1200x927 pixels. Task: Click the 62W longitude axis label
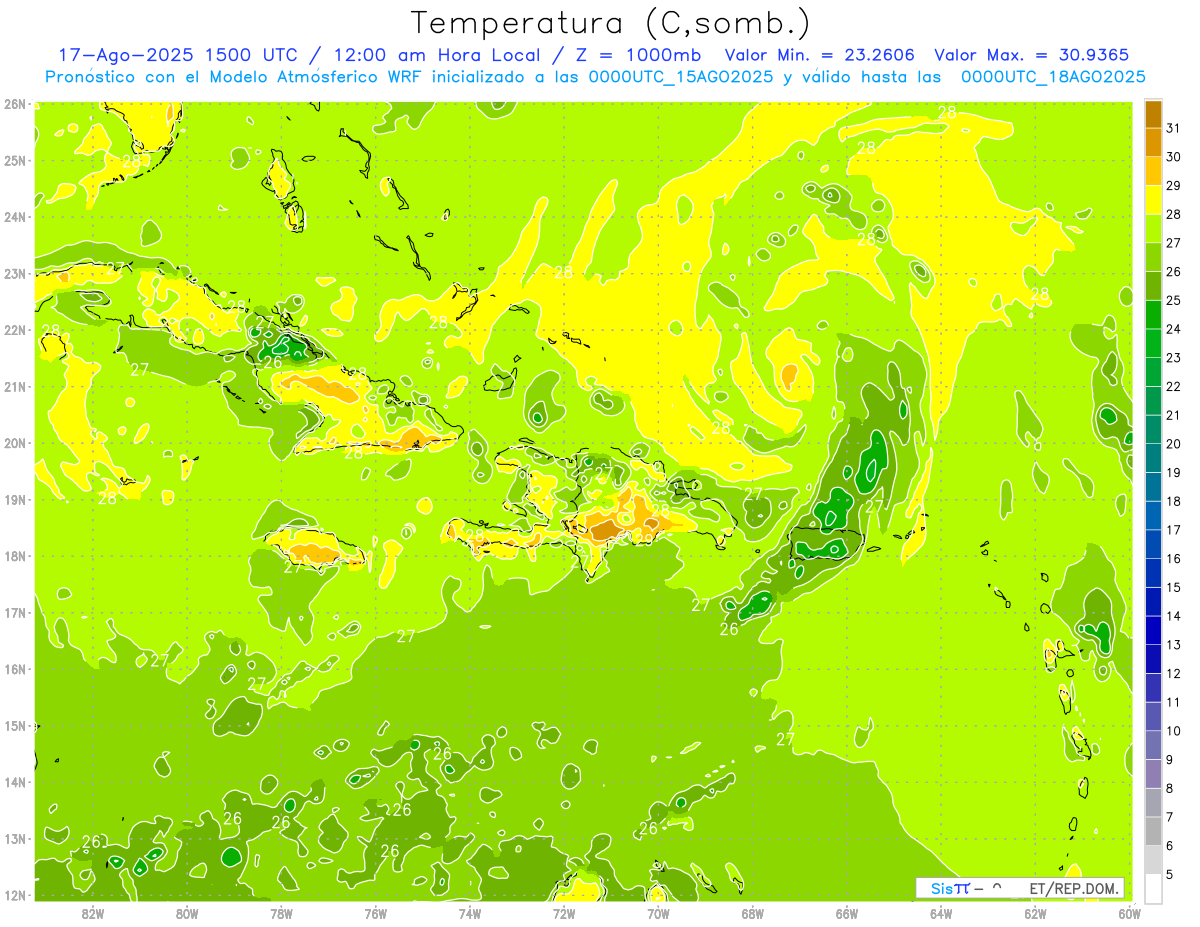coord(1035,913)
